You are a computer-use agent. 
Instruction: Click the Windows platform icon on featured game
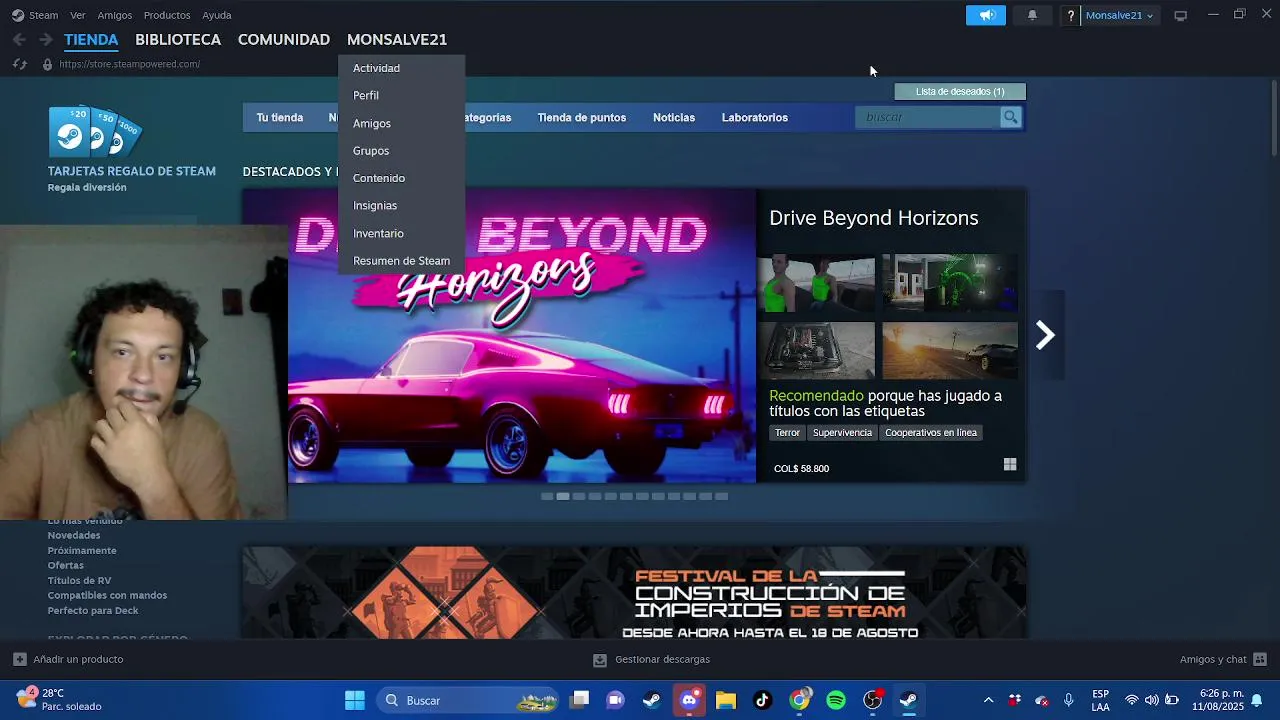tap(1010, 464)
